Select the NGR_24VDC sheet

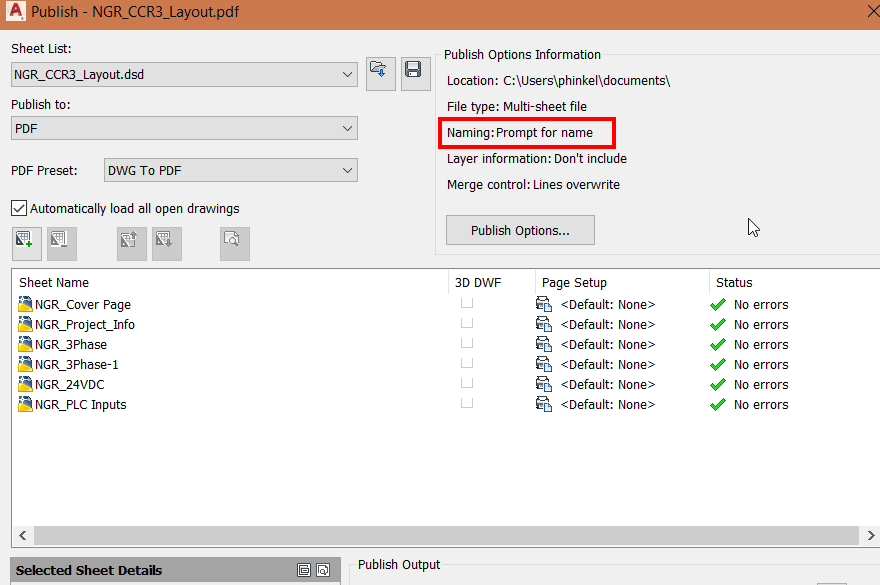pos(70,384)
